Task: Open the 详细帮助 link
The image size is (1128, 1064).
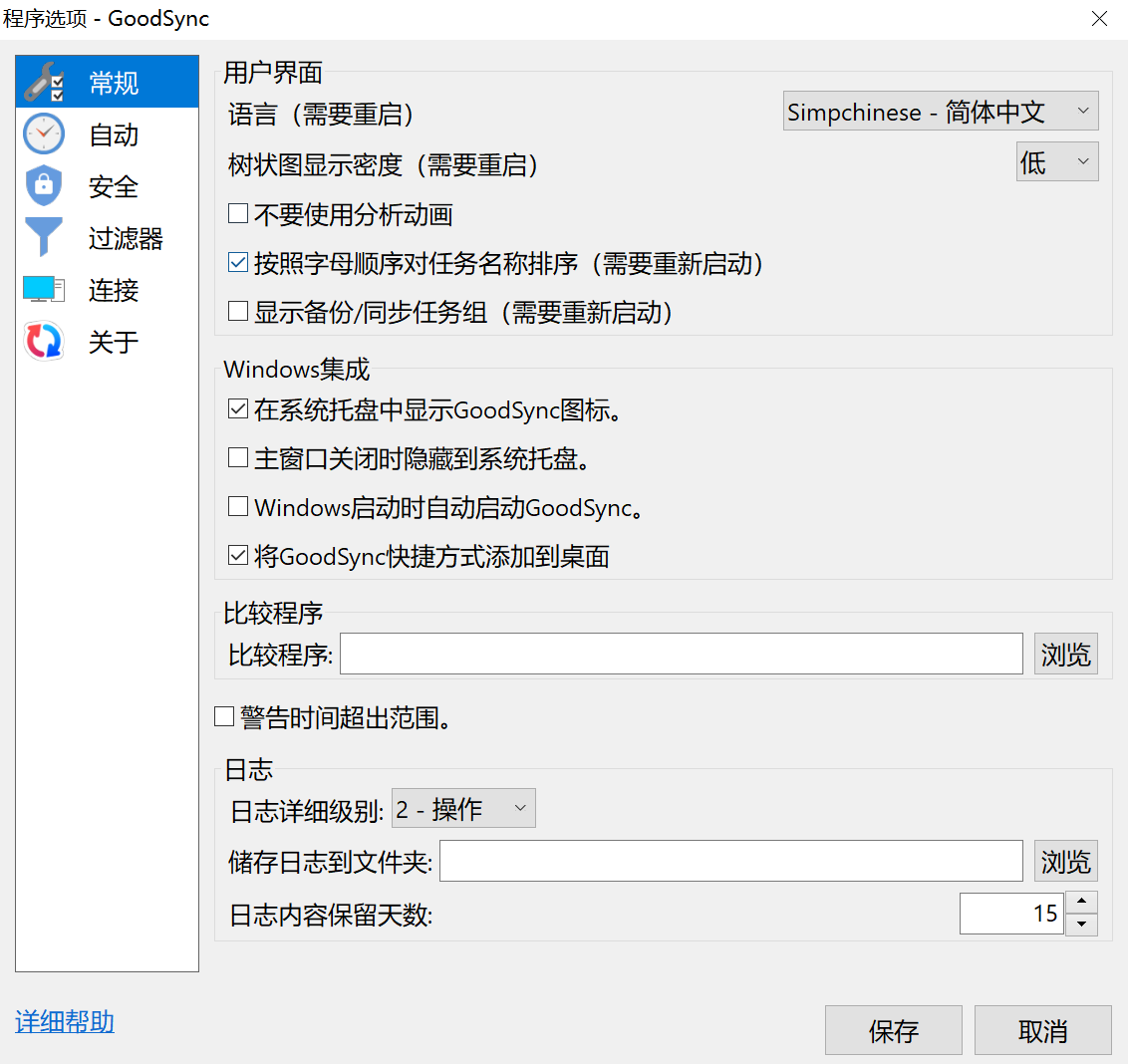Action: coord(65,1021)
